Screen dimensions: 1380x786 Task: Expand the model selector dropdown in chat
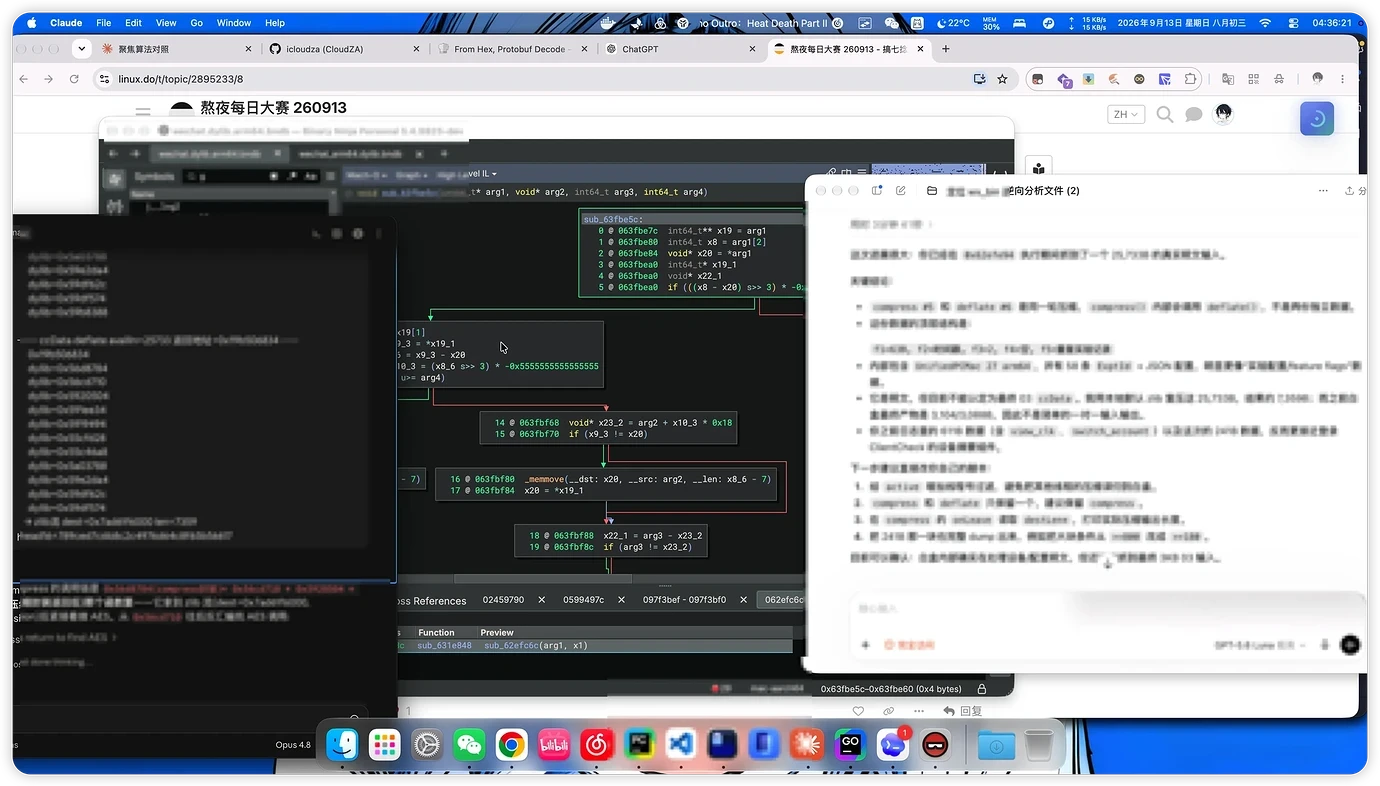pos(1259,646)
